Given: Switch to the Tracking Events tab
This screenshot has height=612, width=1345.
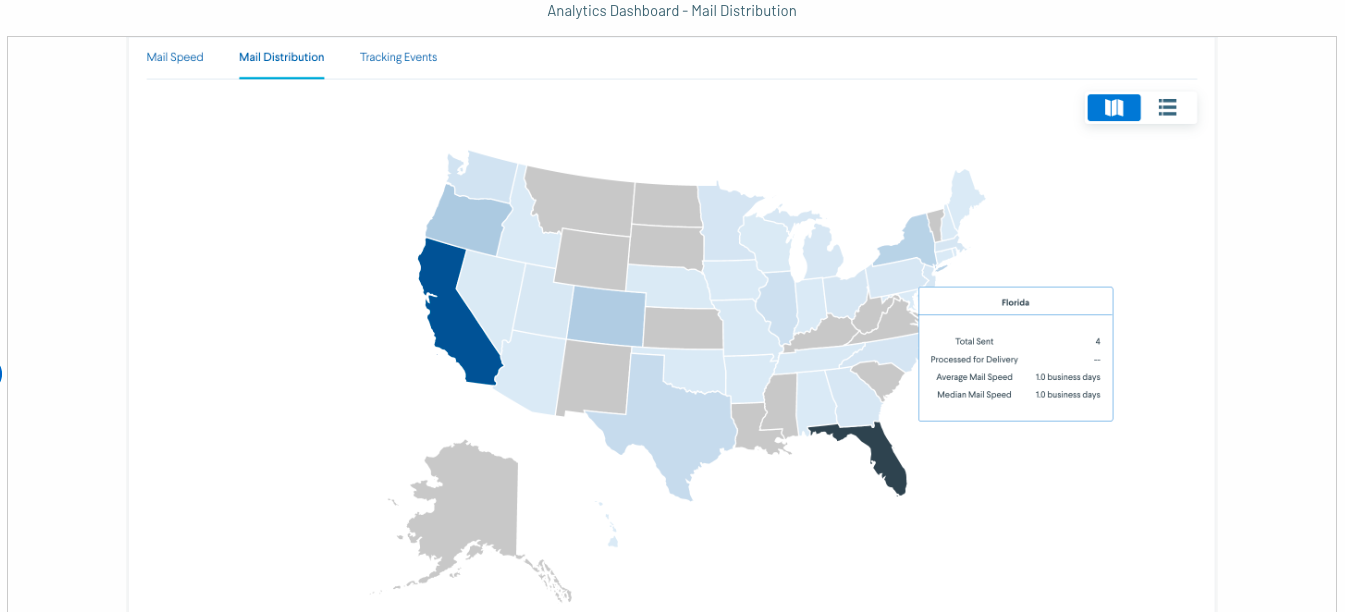Looking at the screenshot, I should point(398,57).
